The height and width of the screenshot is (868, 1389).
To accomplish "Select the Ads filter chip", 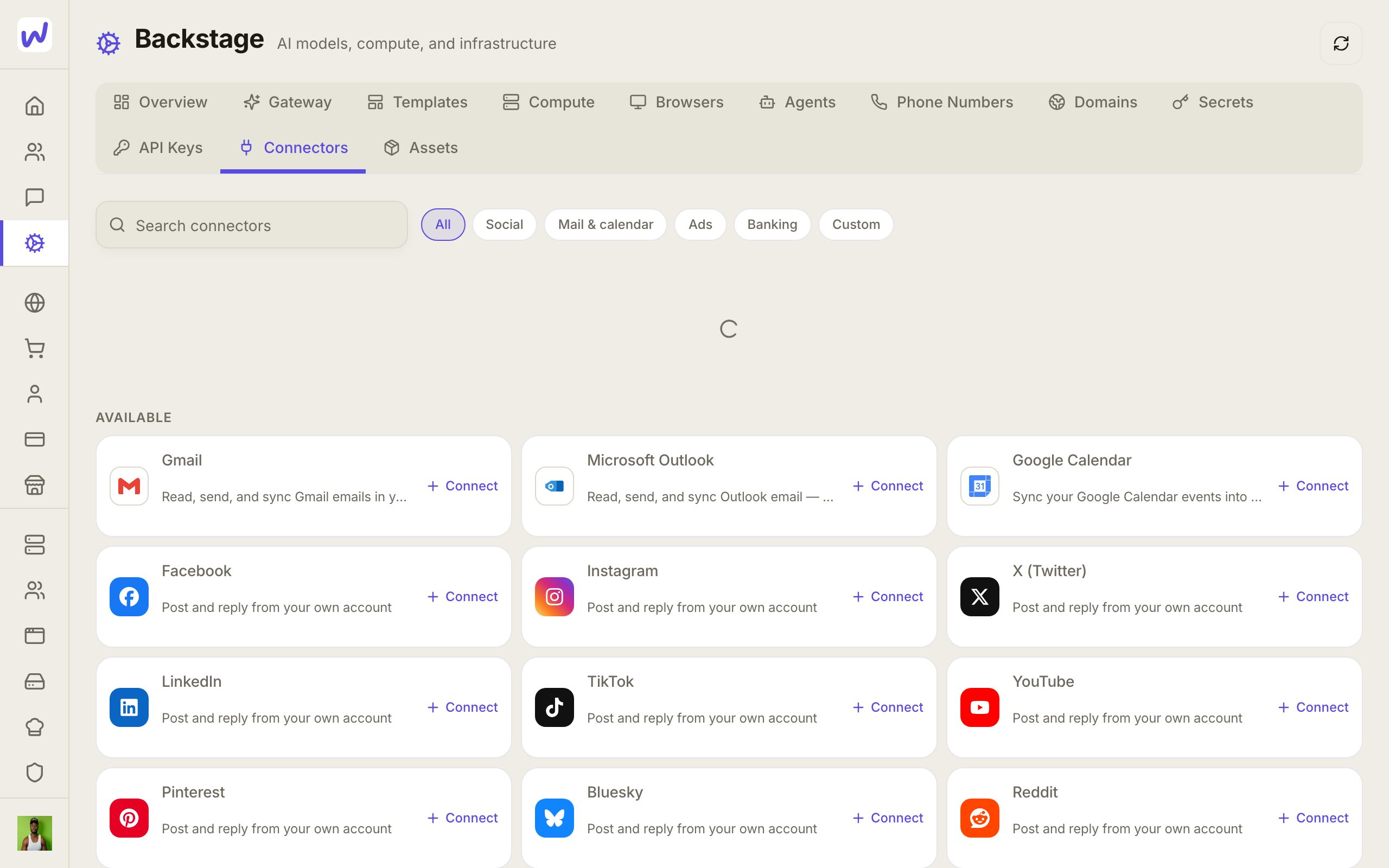I will point(700,225).
